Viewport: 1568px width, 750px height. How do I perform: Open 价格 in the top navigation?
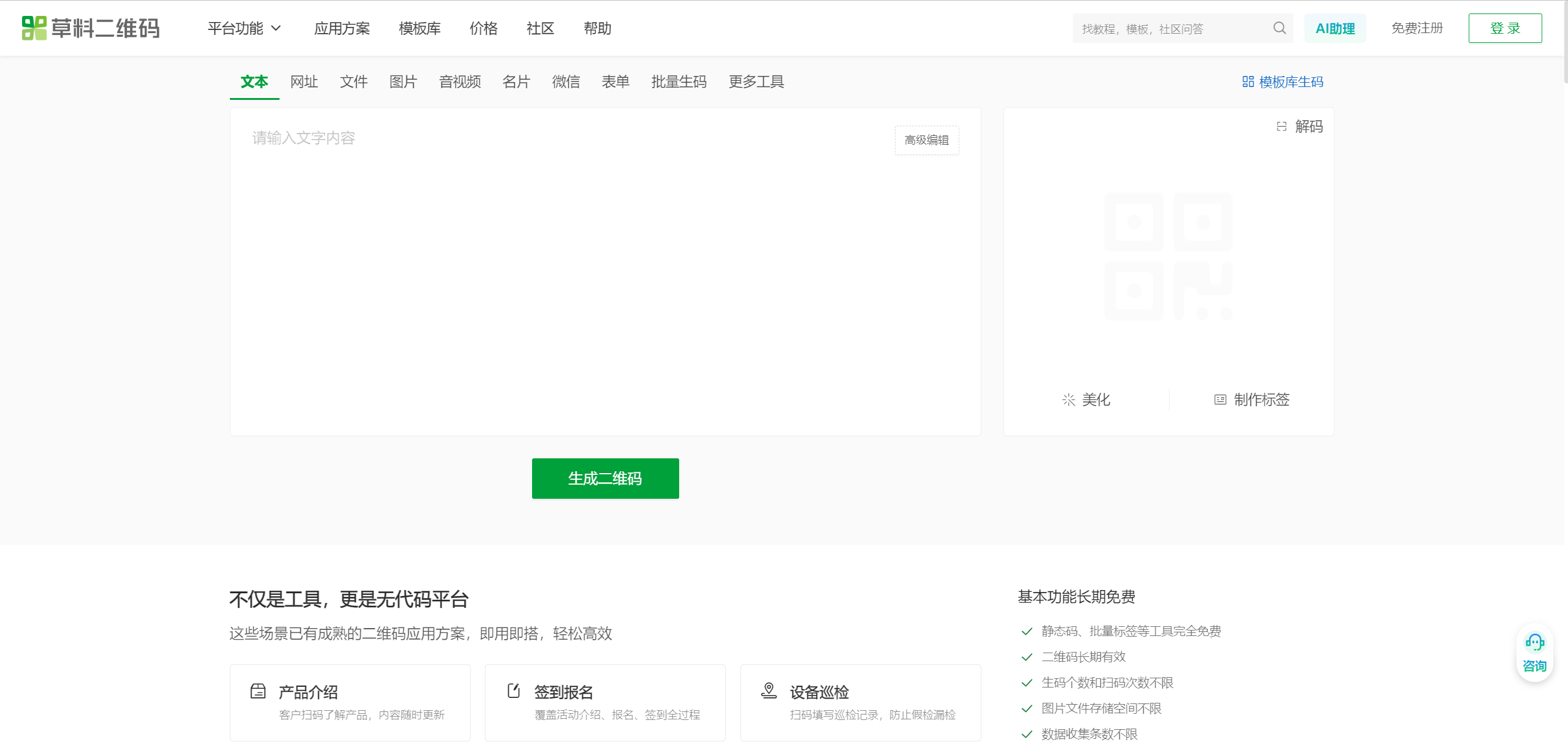(x=484, y=28)
